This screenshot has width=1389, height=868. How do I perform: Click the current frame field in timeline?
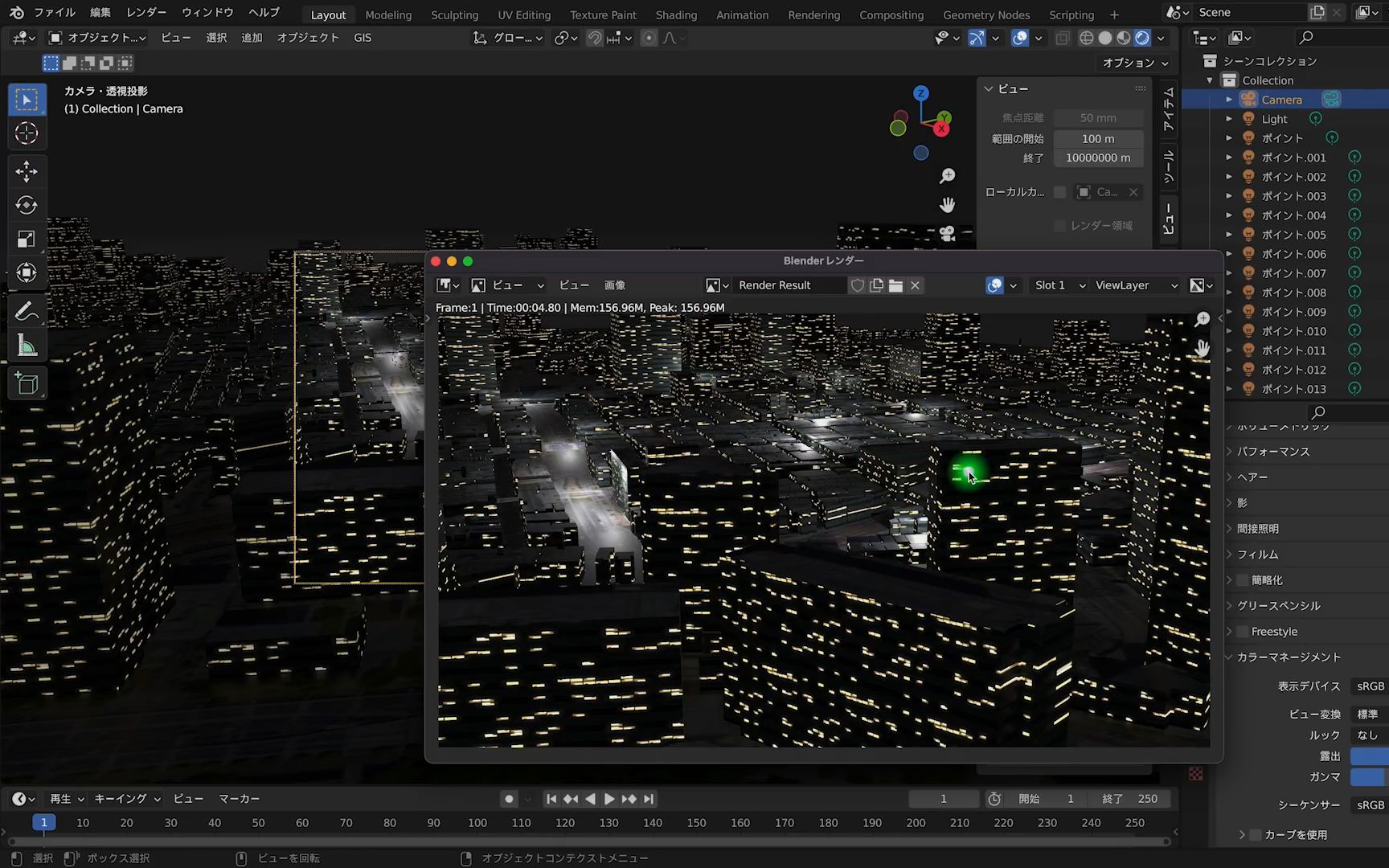[943, 798]
